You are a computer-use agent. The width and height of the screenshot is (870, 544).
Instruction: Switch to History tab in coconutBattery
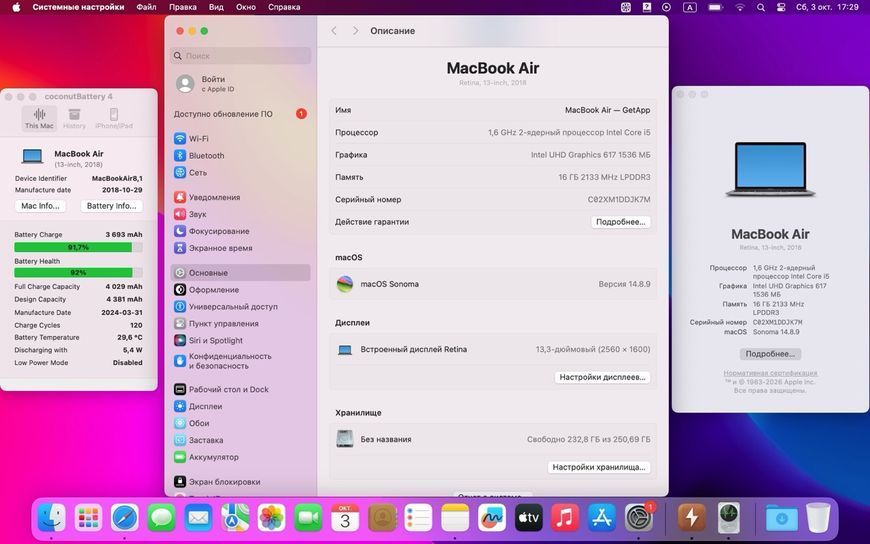(x=74, y=118)
